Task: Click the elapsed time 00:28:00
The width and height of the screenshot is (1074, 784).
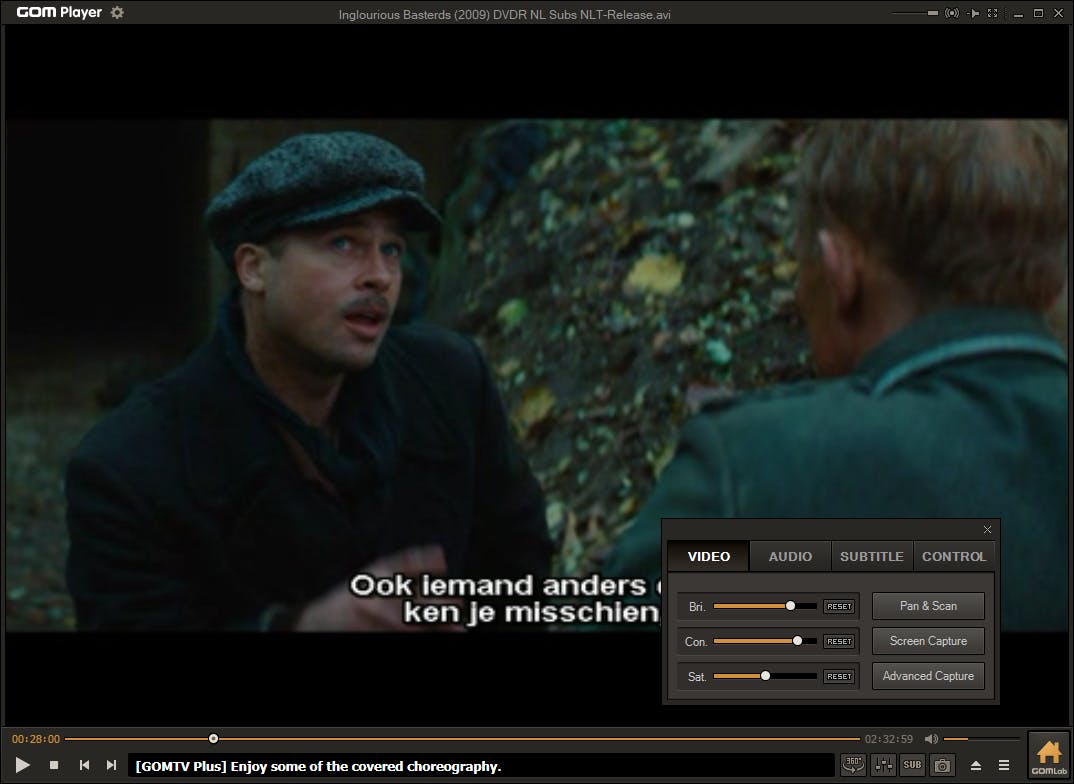Action: point(36,739)
